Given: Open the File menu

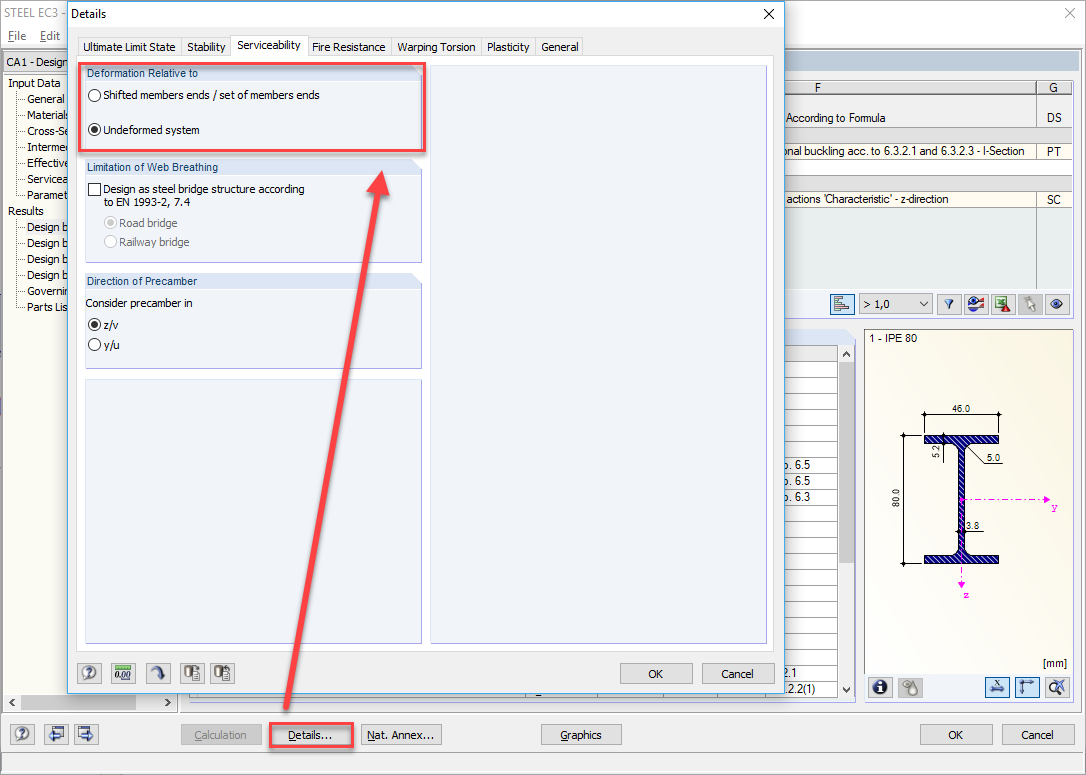Looking at the screenshot, I should coord(17,36).
